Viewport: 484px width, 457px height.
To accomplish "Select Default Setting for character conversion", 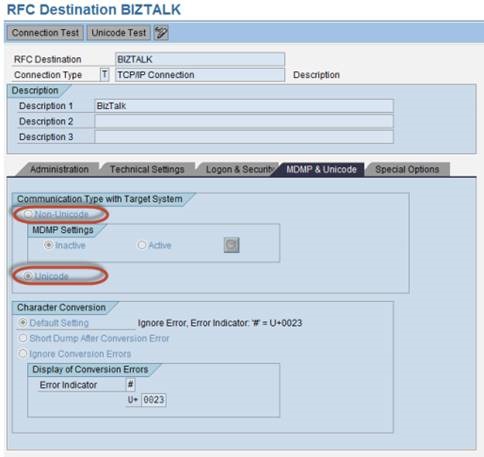I will tap(23, 323).
